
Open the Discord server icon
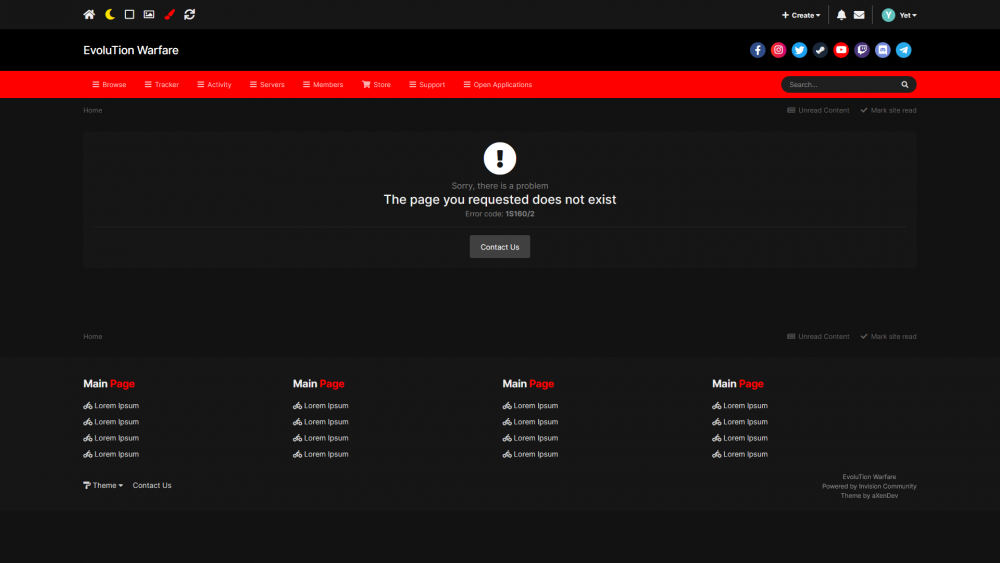pyautogui.click(x=882, y=50)
